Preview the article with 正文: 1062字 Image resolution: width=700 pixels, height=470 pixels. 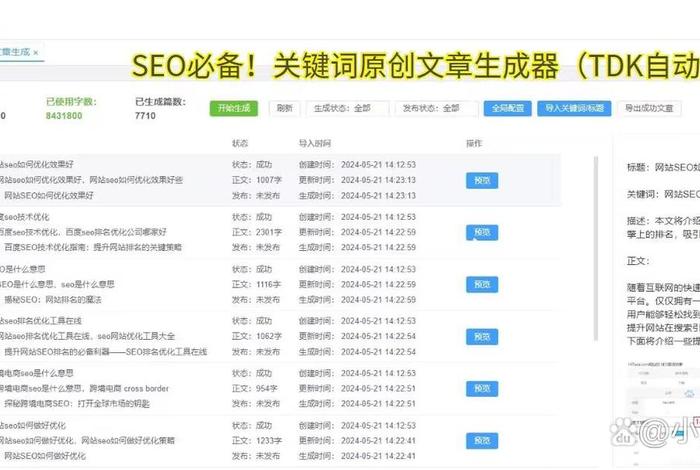(x=482, y=337)
